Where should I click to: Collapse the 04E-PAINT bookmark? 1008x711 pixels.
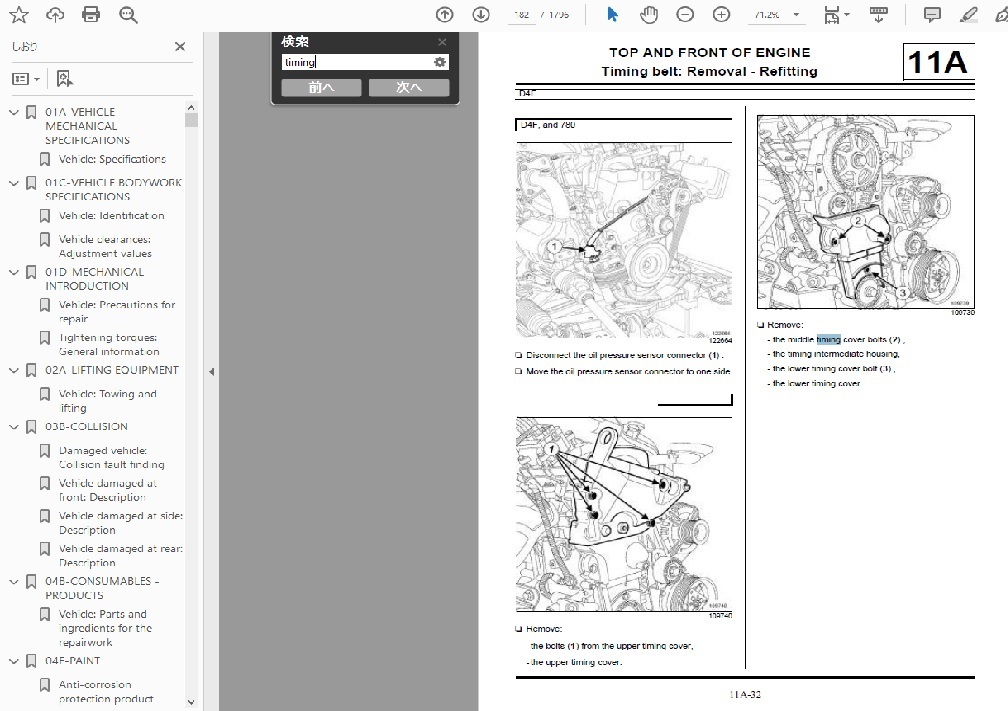(x=14, y=661)
